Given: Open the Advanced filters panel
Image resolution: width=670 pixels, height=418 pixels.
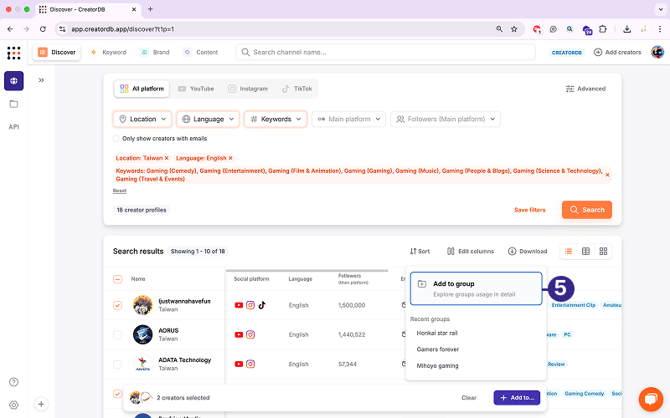Looking at the screenshot, I should point(585,89).
